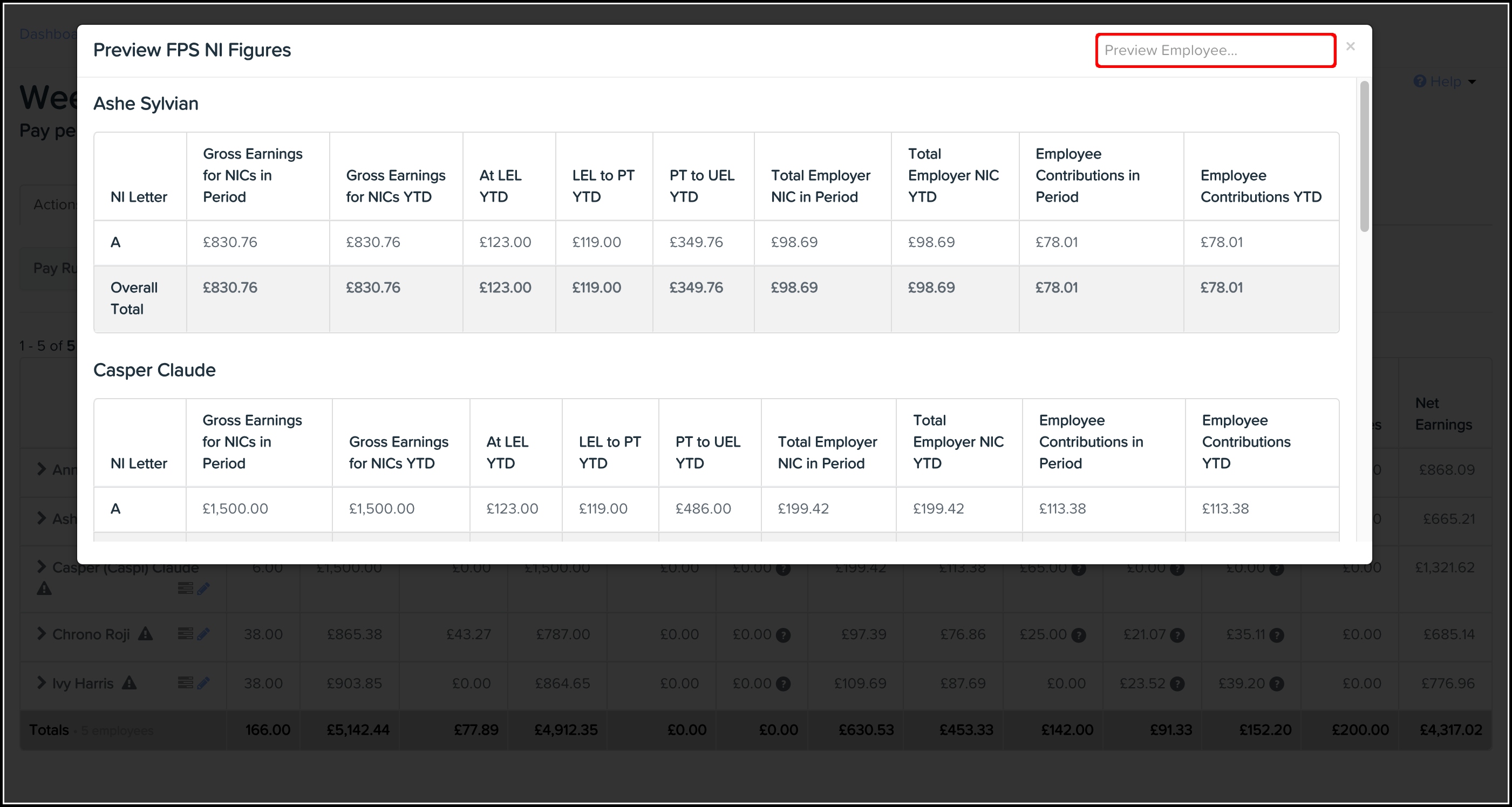
Task: Click the Ivy Harris employee name
Action: pos(83,683)
